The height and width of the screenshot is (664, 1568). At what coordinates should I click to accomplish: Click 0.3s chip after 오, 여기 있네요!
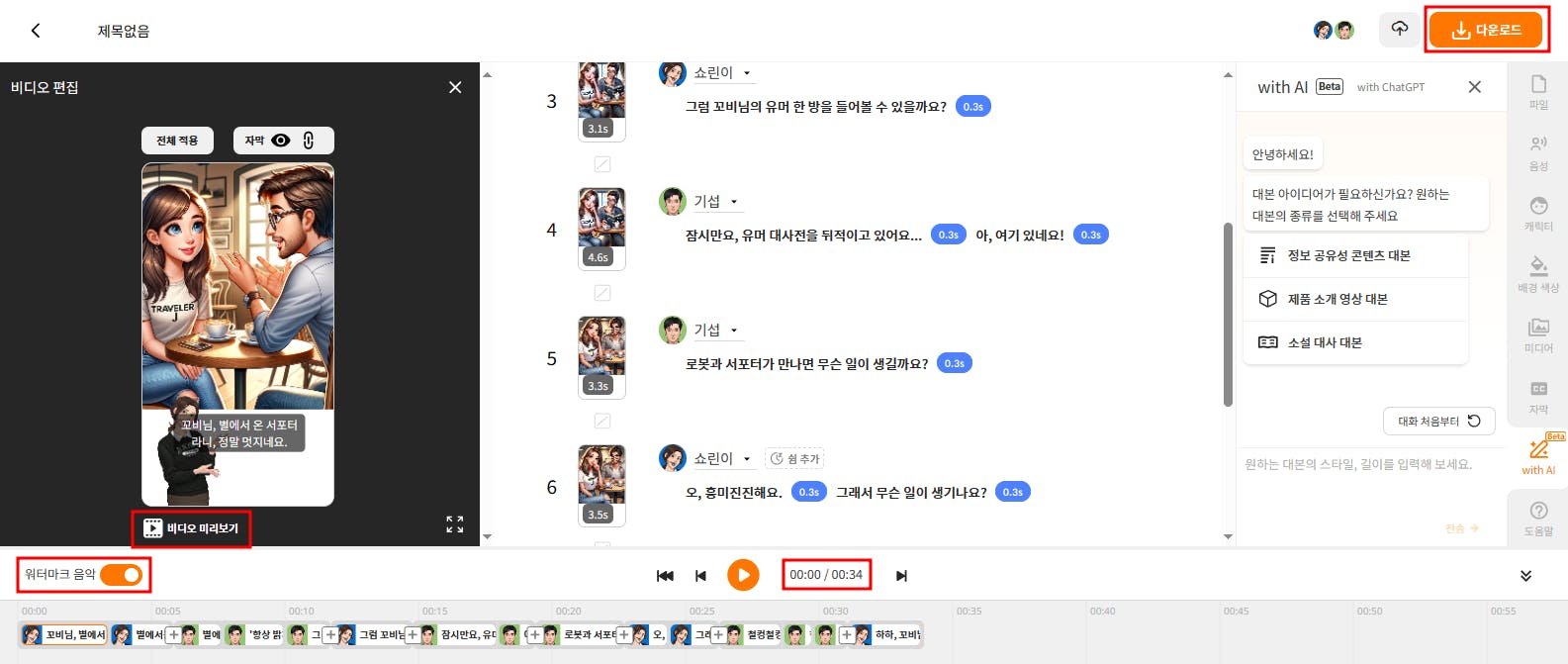pyautogui.click(x=1091, y=236)
